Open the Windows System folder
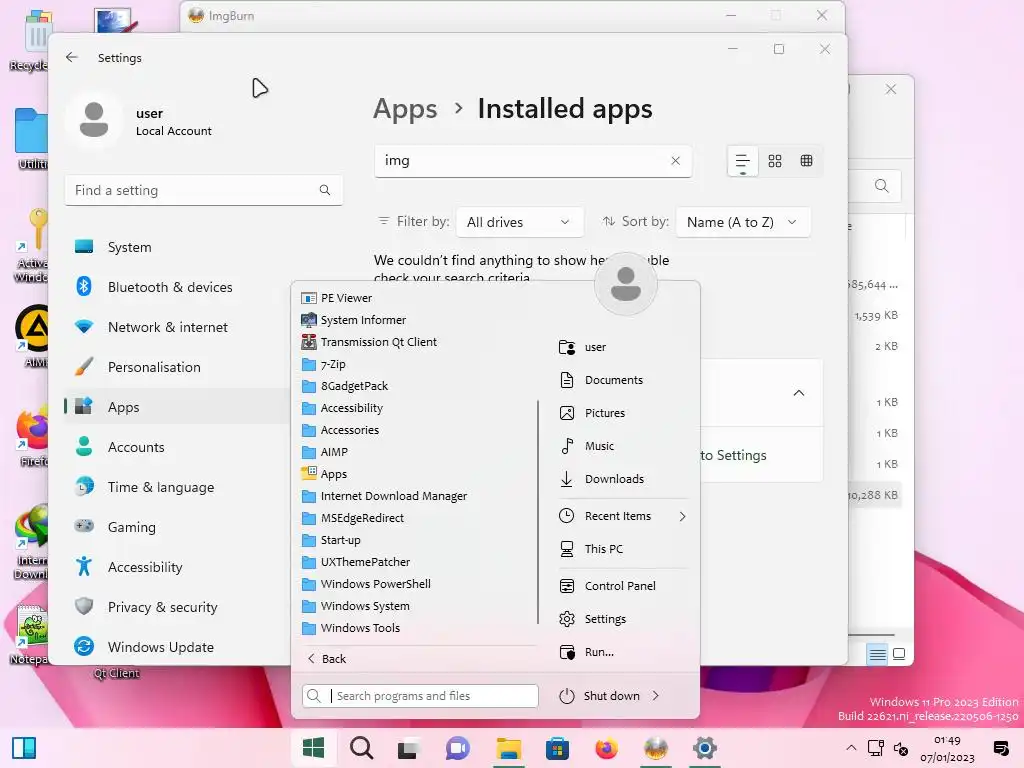 tap(356, 606)
